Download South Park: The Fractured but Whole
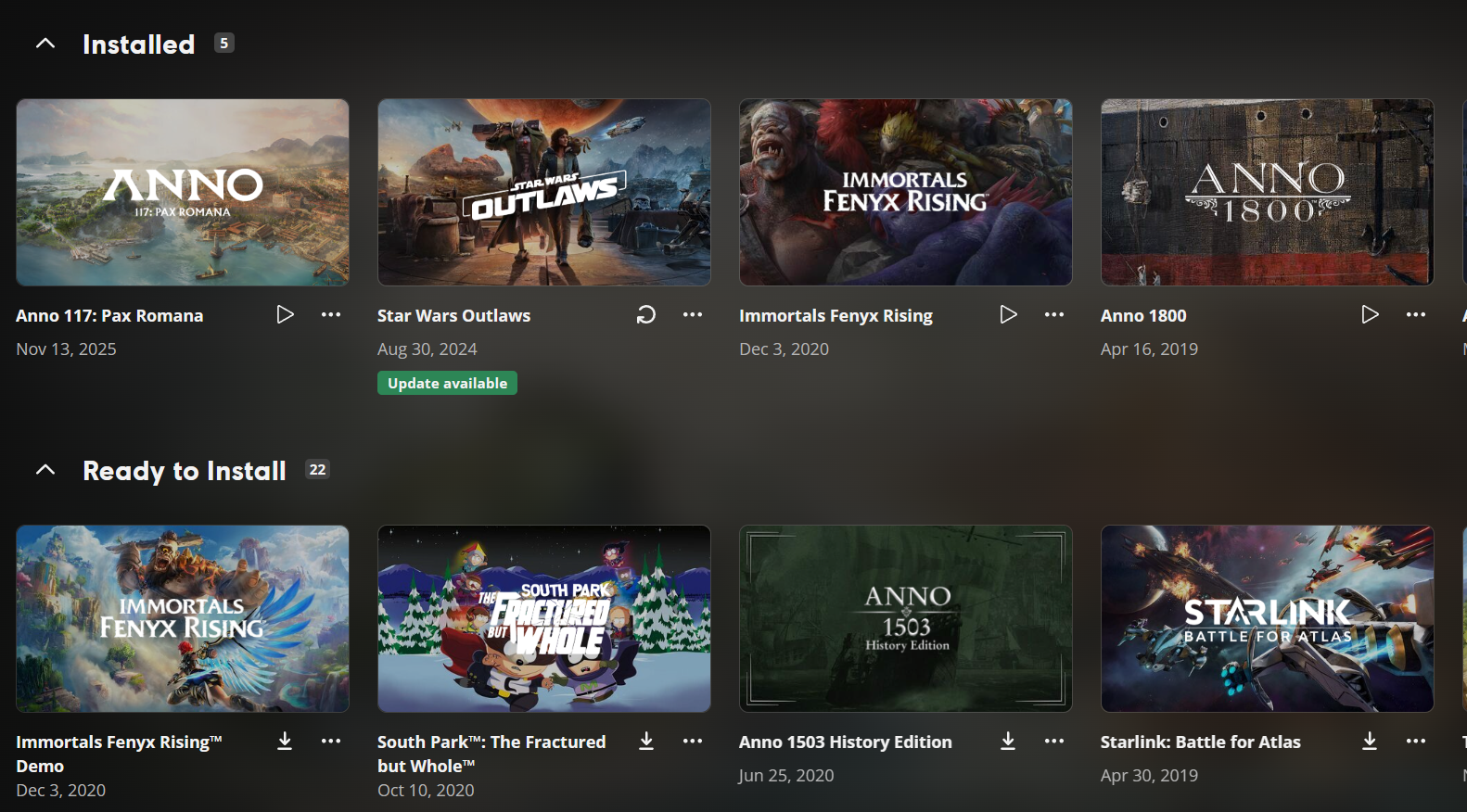Screen dimensions: 1467x812 (x=646, y=741)
